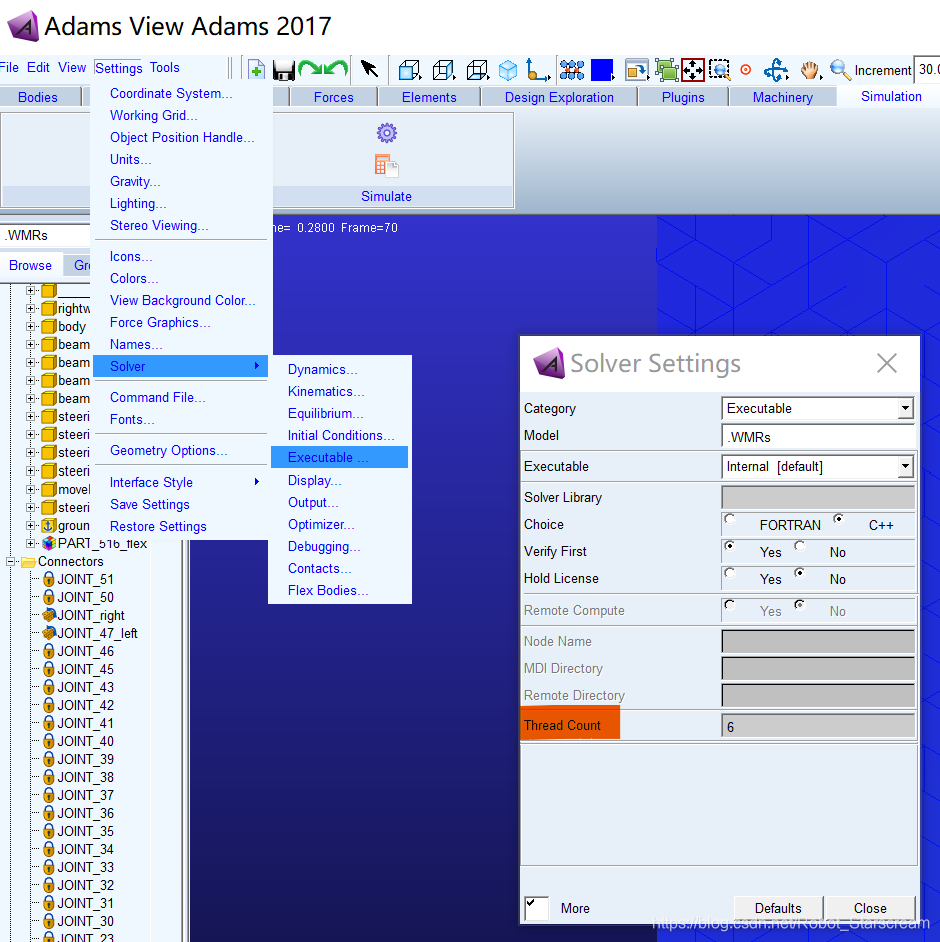Viewport: 940px width, 942px height.
Task: Set Verify First to Yes
Action: [730, 545]
